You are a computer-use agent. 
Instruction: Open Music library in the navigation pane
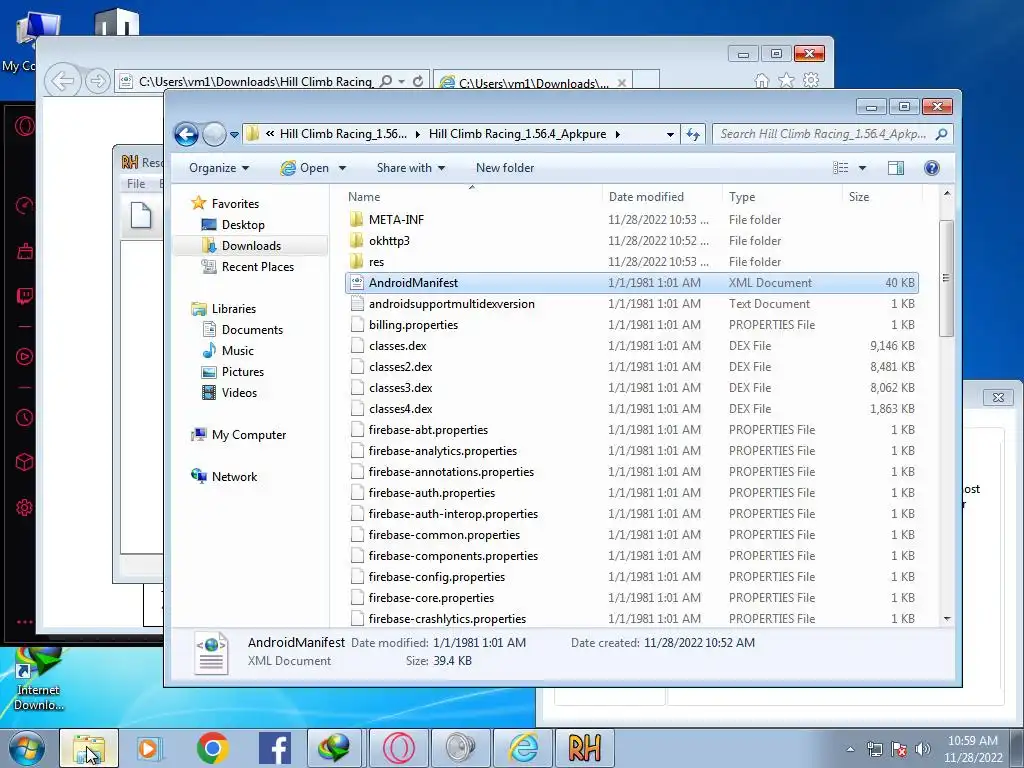click(237, 351)
